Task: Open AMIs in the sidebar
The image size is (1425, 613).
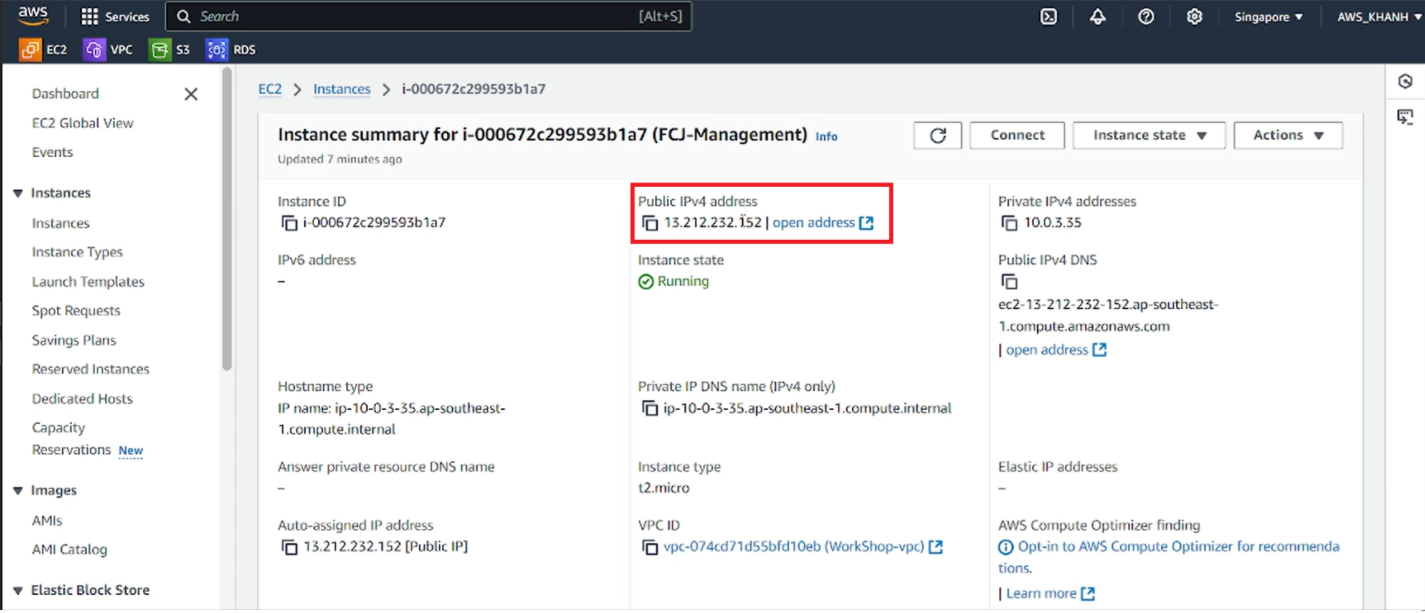Action: [47, 521]
